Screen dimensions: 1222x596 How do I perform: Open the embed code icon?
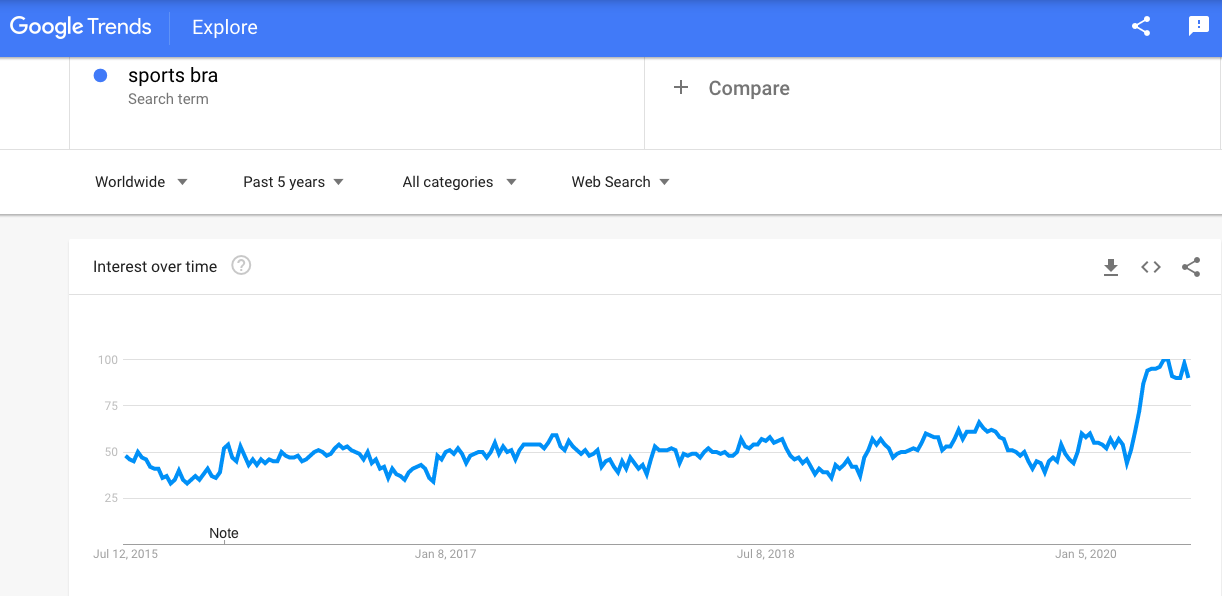click(x=1151, y=267)
